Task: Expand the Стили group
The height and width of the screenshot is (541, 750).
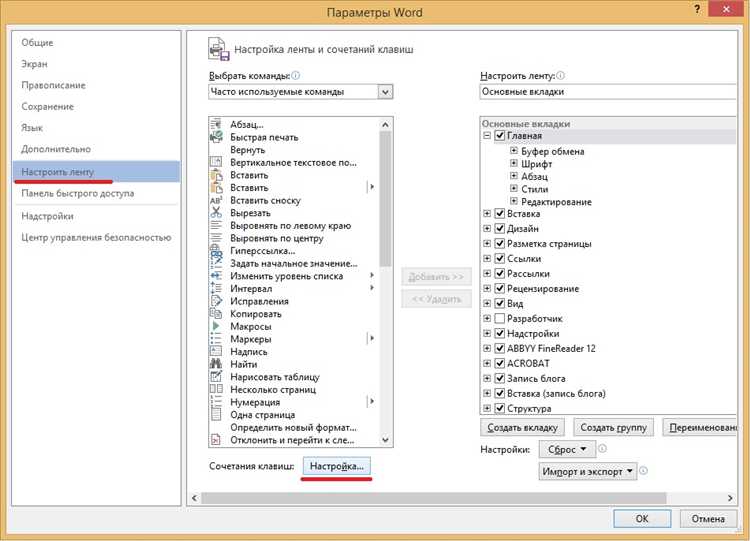Action: click(514, 188)
